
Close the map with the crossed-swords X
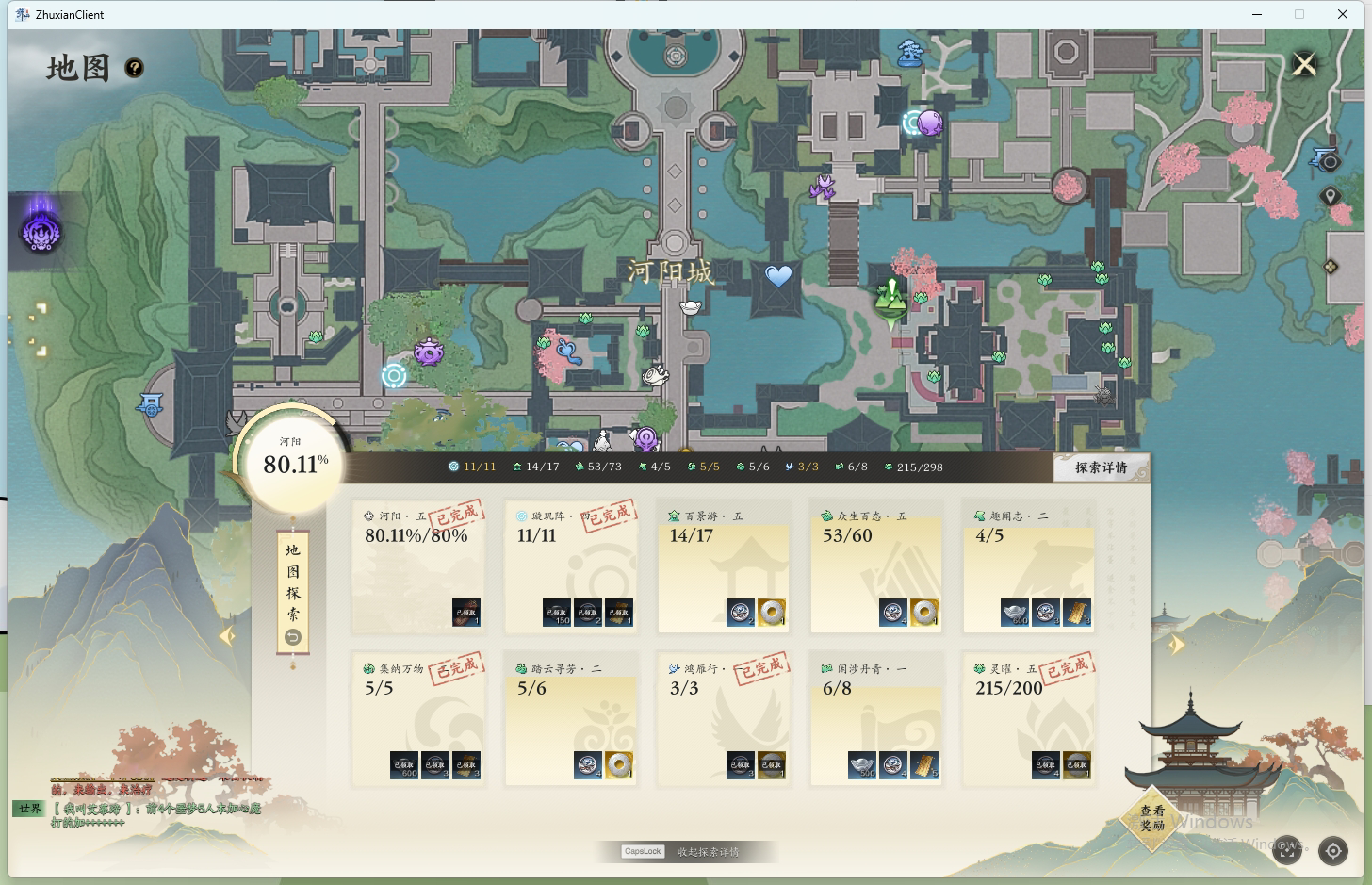pyautogui.click(x=1304, y=64)
